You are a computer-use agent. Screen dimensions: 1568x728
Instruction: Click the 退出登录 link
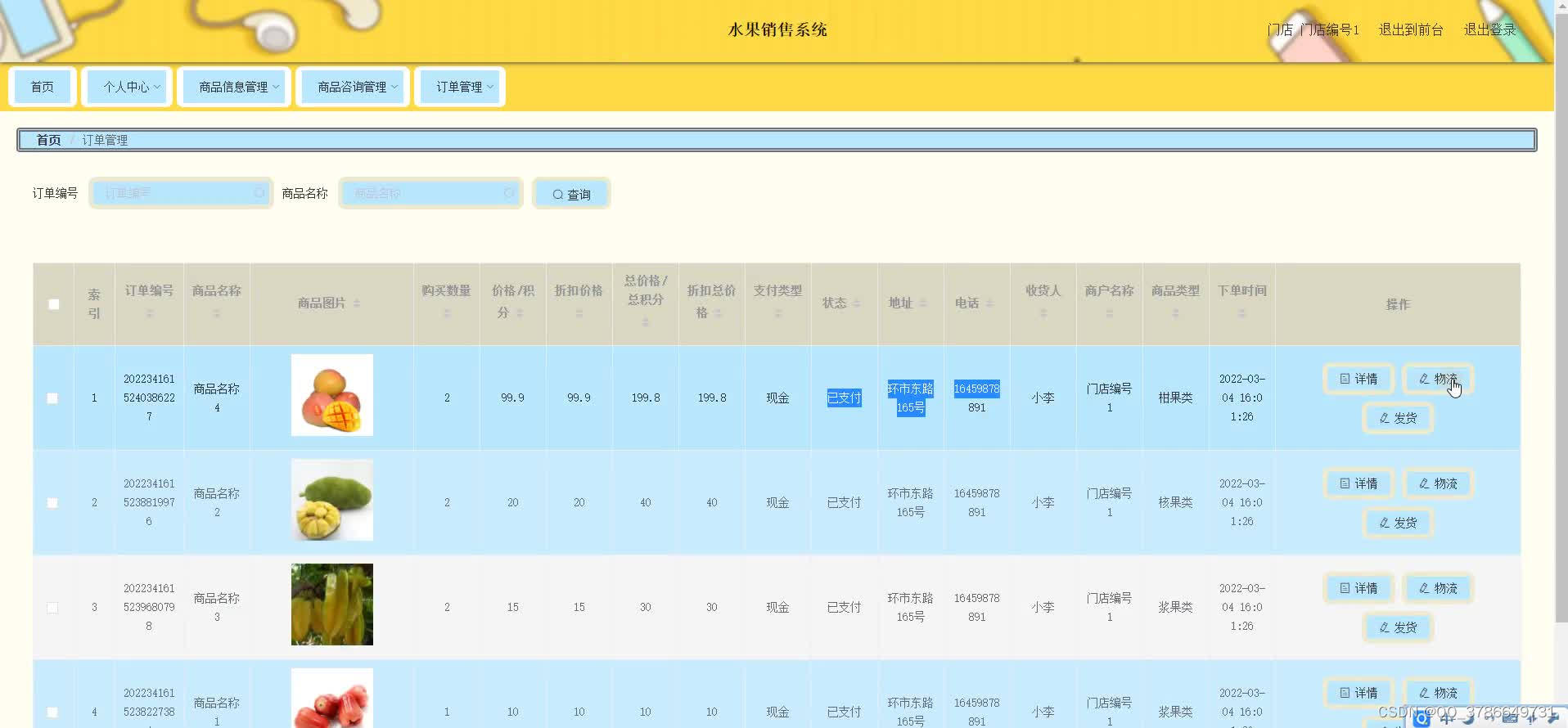coord(1489,29)
